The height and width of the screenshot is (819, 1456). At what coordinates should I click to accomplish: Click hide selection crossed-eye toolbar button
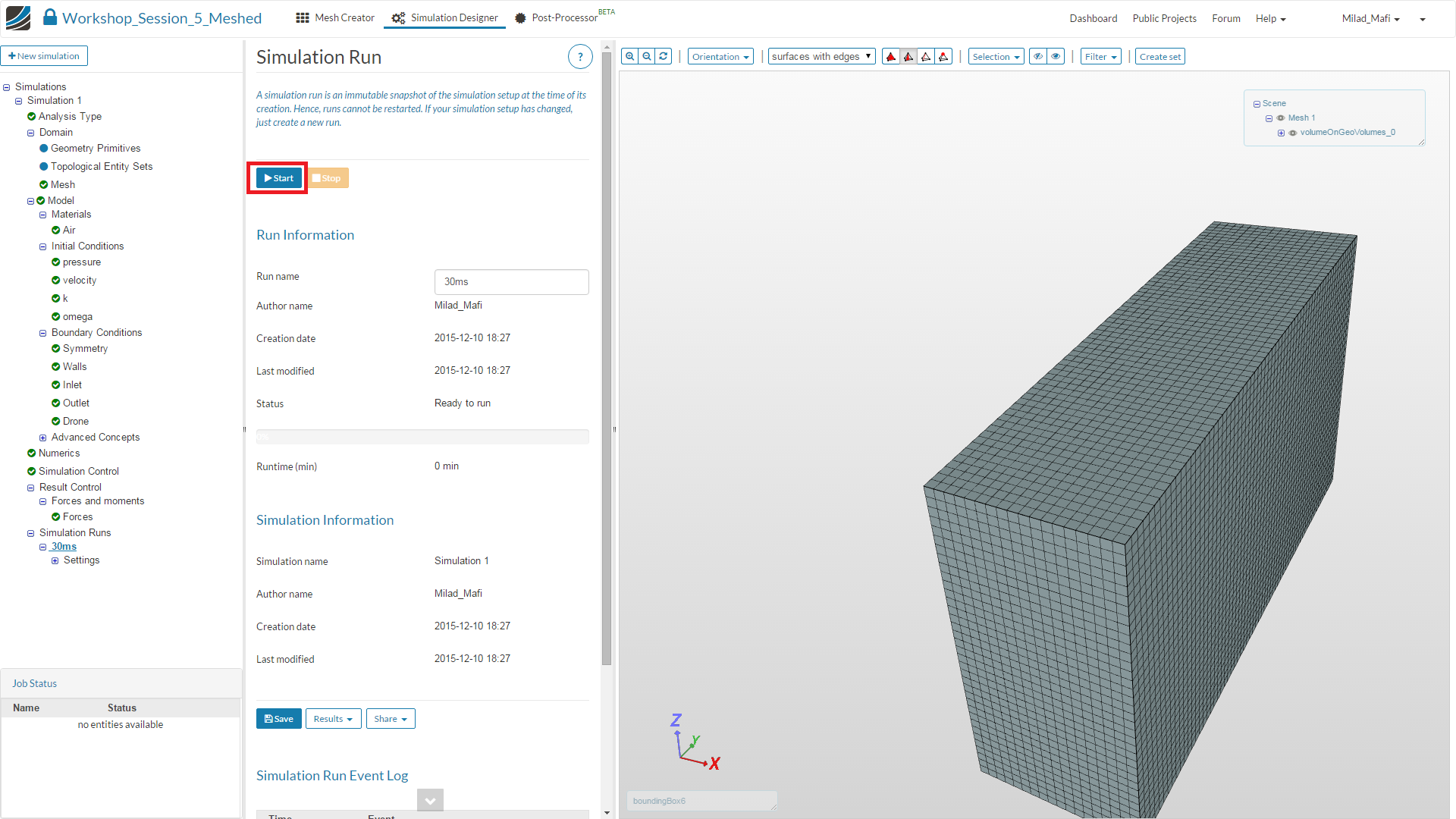(1038, 57)
